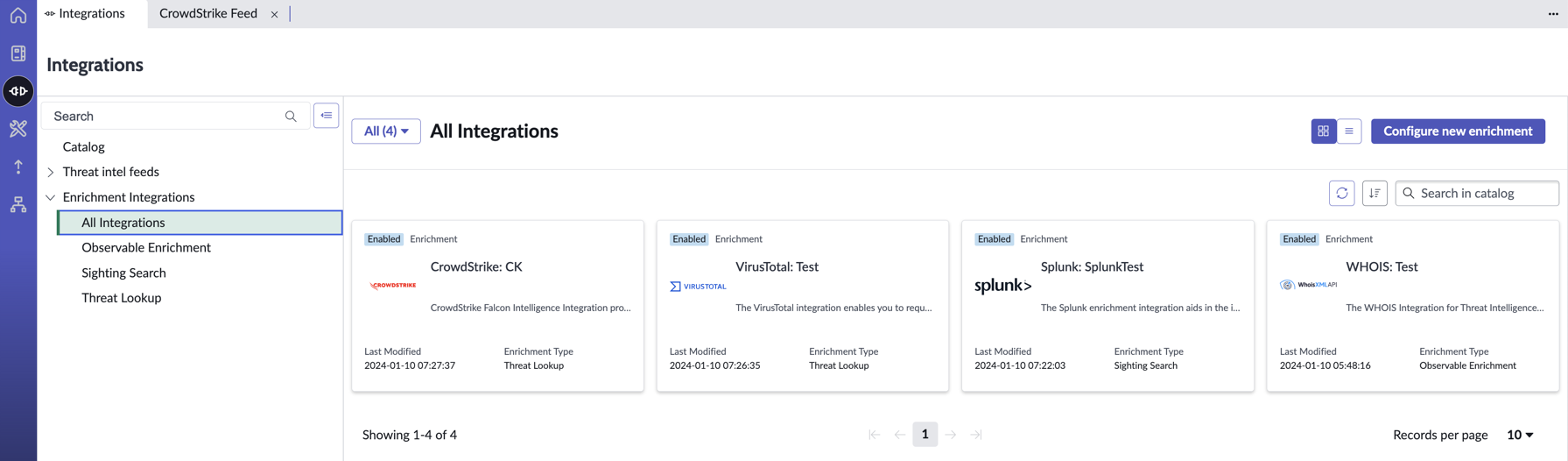Go to previous page arrow
The image size is (1568, 461).
click(900, 435)
